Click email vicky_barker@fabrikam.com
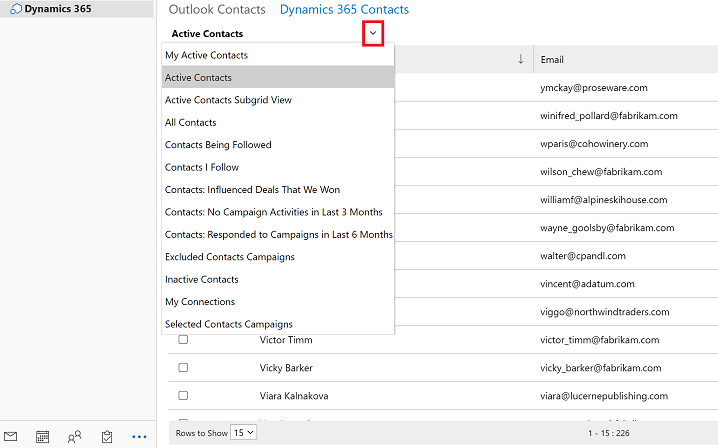The width and height of the screenshot is (718, 448). (600, 368)
